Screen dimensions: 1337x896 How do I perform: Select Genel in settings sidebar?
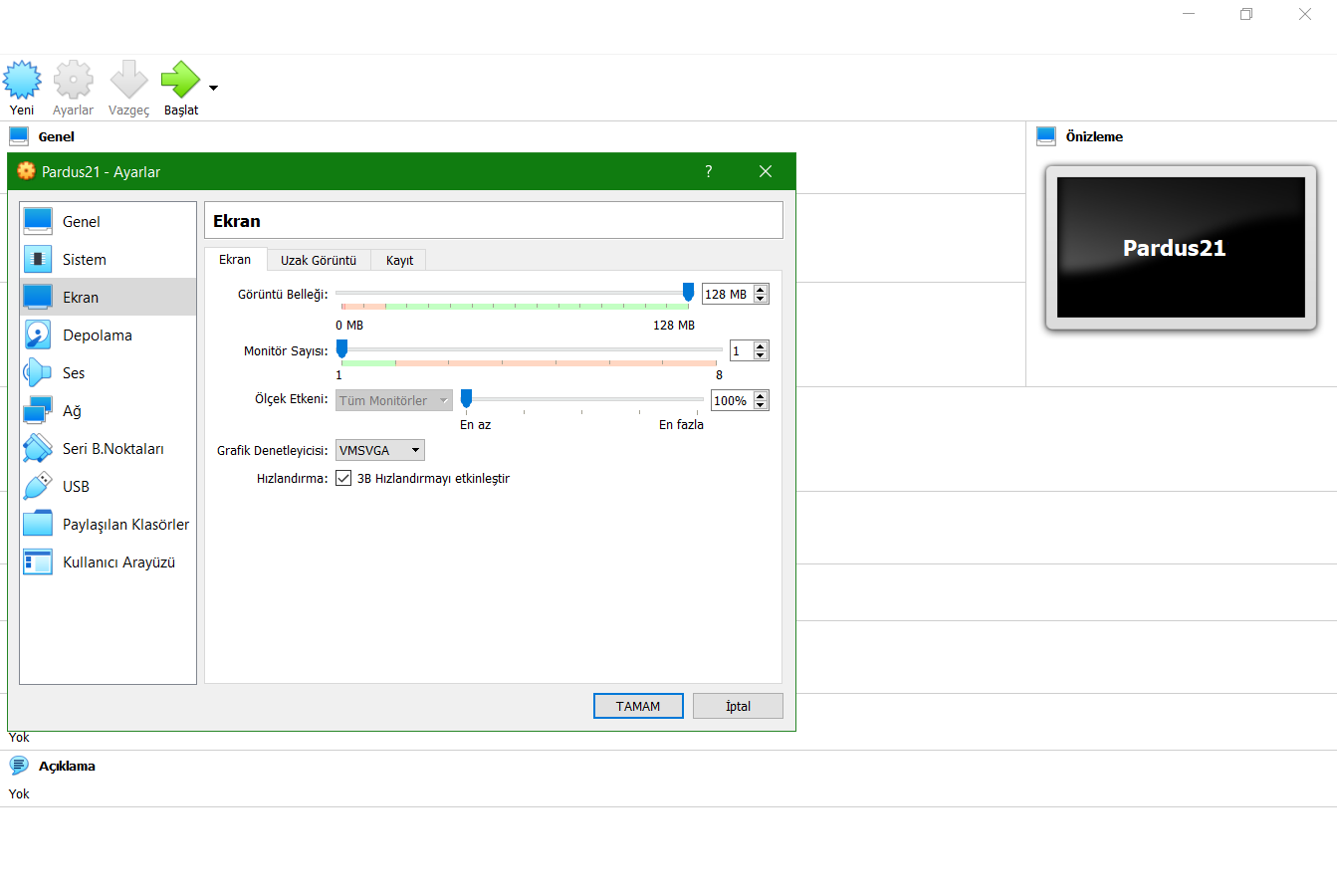(109, 221)
